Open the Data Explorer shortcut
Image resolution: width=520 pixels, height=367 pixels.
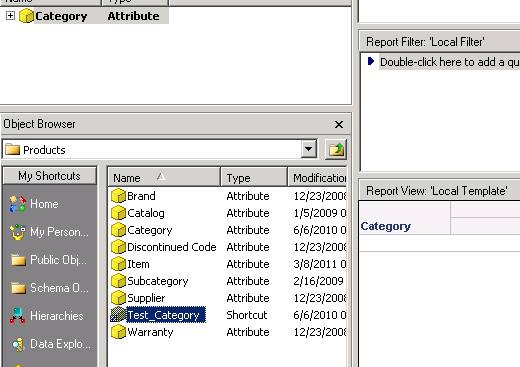51,344
